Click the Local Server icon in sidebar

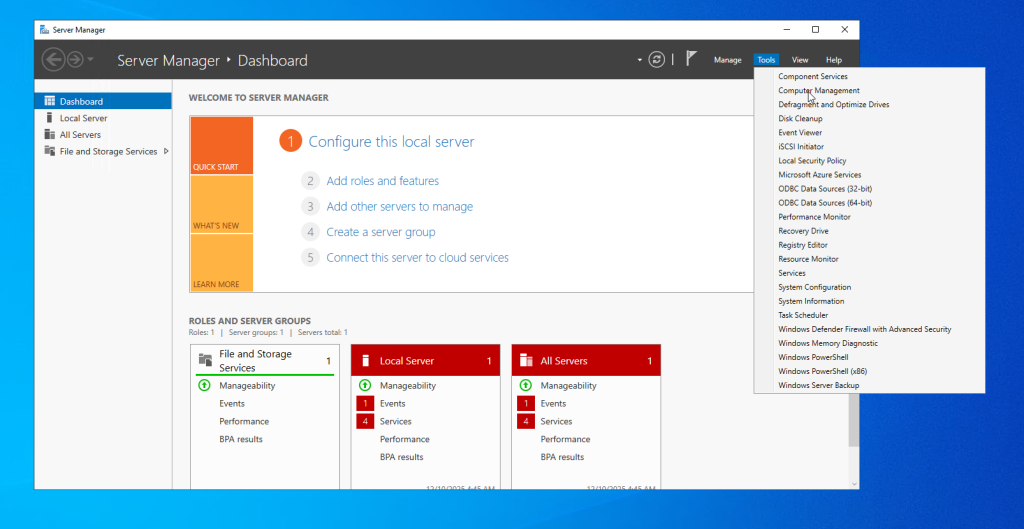[50, 118]
